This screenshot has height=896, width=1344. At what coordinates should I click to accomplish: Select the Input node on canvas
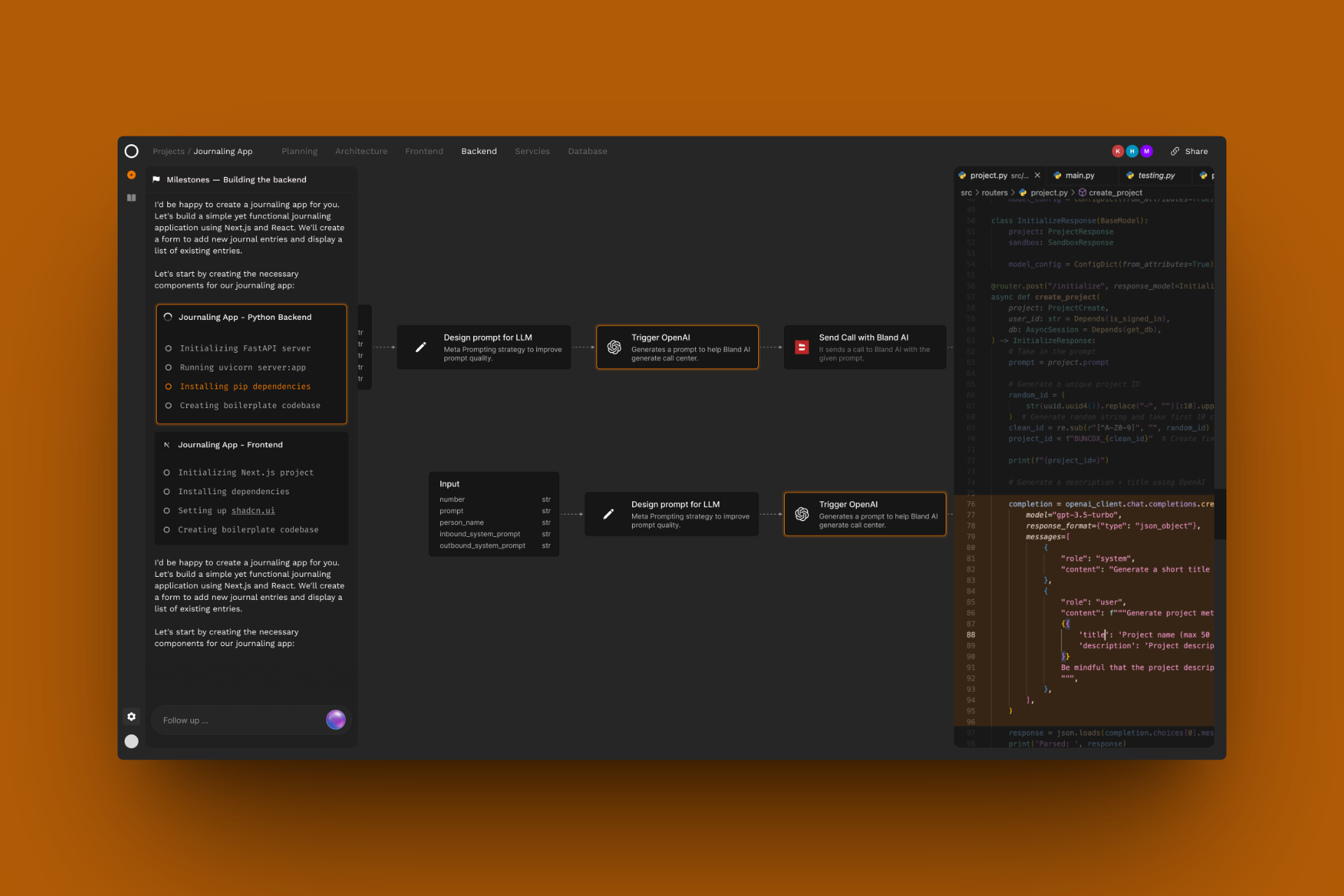[494, 514]
